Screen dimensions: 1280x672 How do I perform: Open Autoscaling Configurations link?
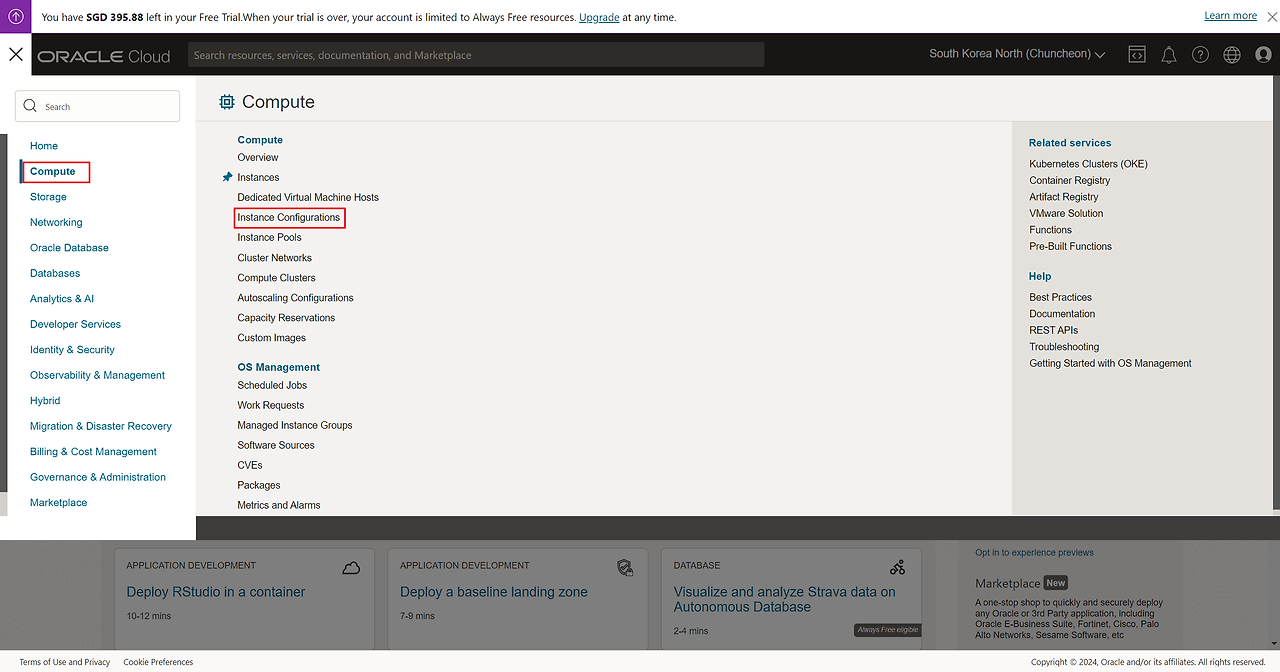pos(295,298)
